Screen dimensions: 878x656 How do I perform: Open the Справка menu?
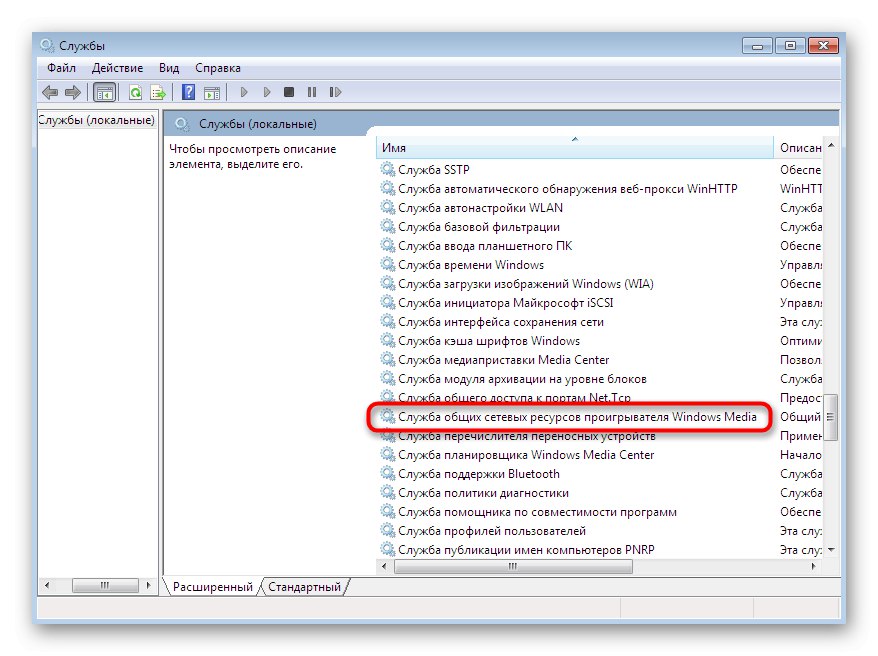(218, 68)
